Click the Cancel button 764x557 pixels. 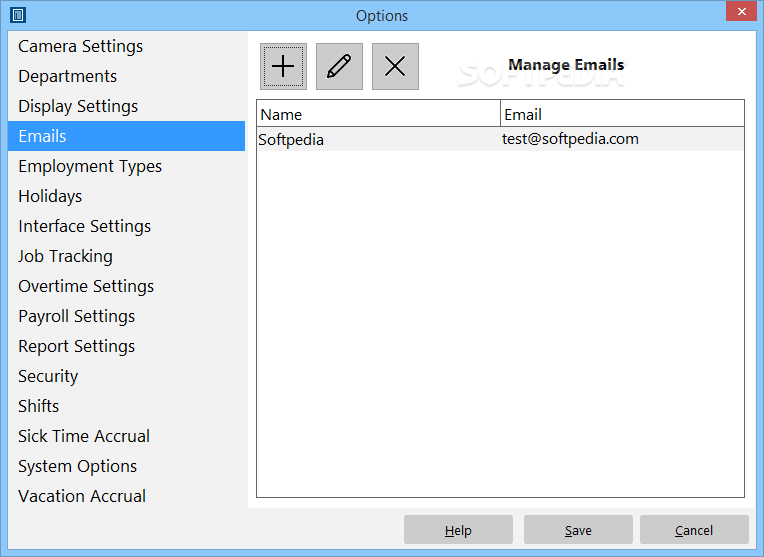pos(694,530)
